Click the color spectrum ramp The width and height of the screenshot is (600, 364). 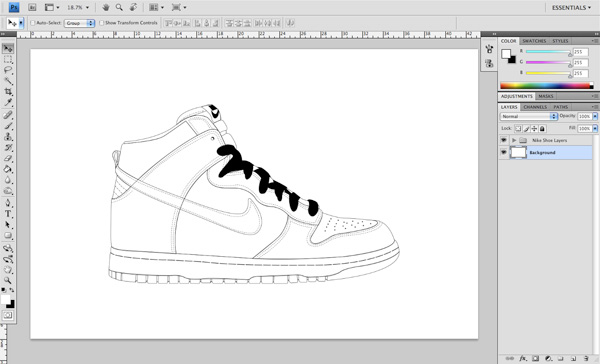(x=546, y=86)
